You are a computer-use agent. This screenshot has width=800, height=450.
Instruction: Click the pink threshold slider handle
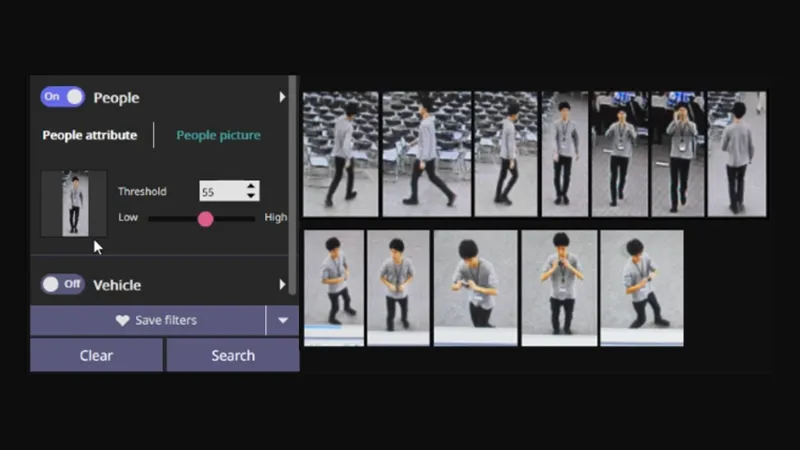tap(205, 218)
